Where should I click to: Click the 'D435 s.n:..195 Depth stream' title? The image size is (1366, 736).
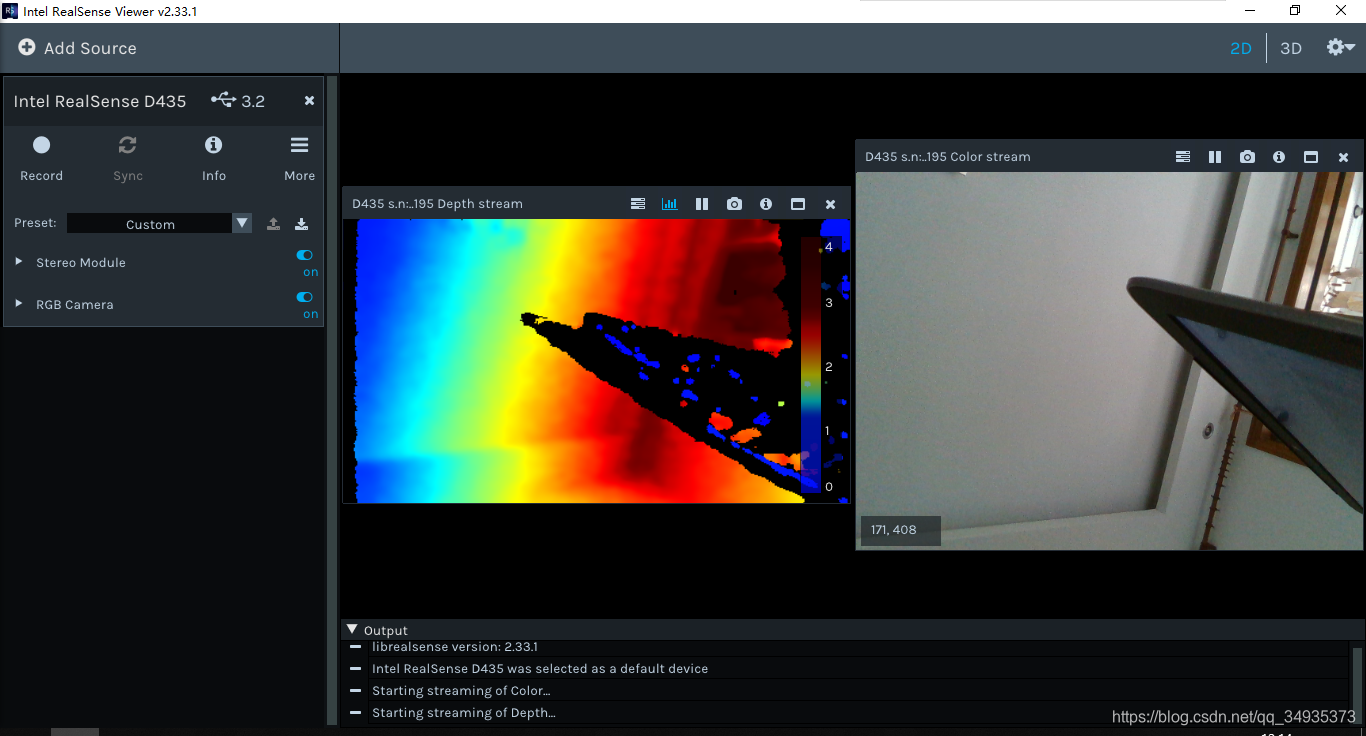click(437, 204)
